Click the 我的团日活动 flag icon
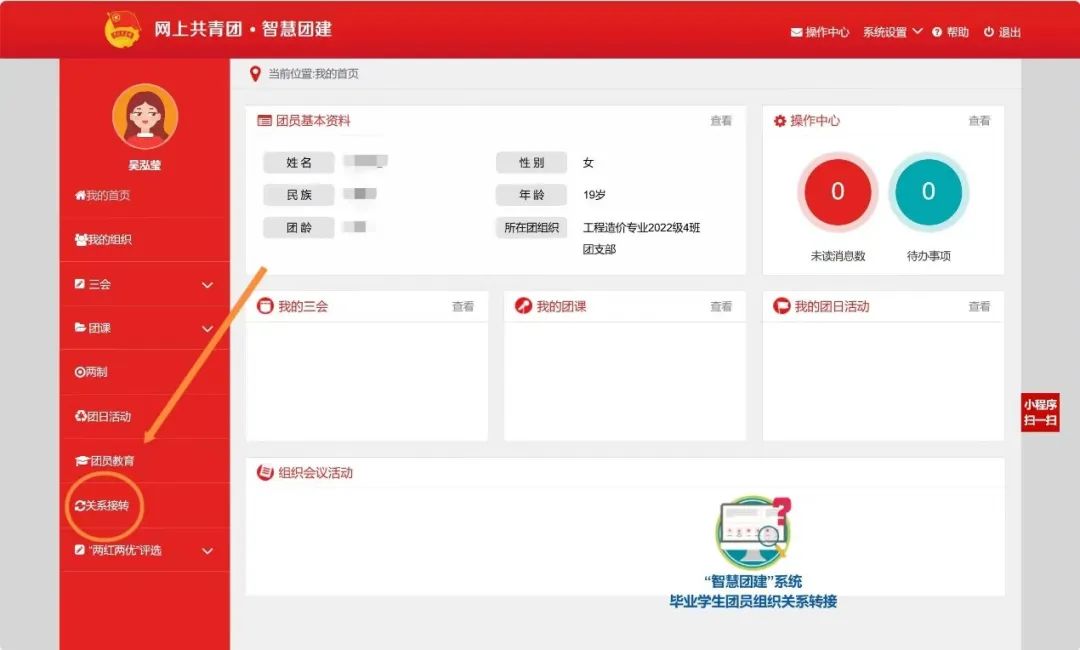This screenshot has width=1080, height=650. coord(781,306)
